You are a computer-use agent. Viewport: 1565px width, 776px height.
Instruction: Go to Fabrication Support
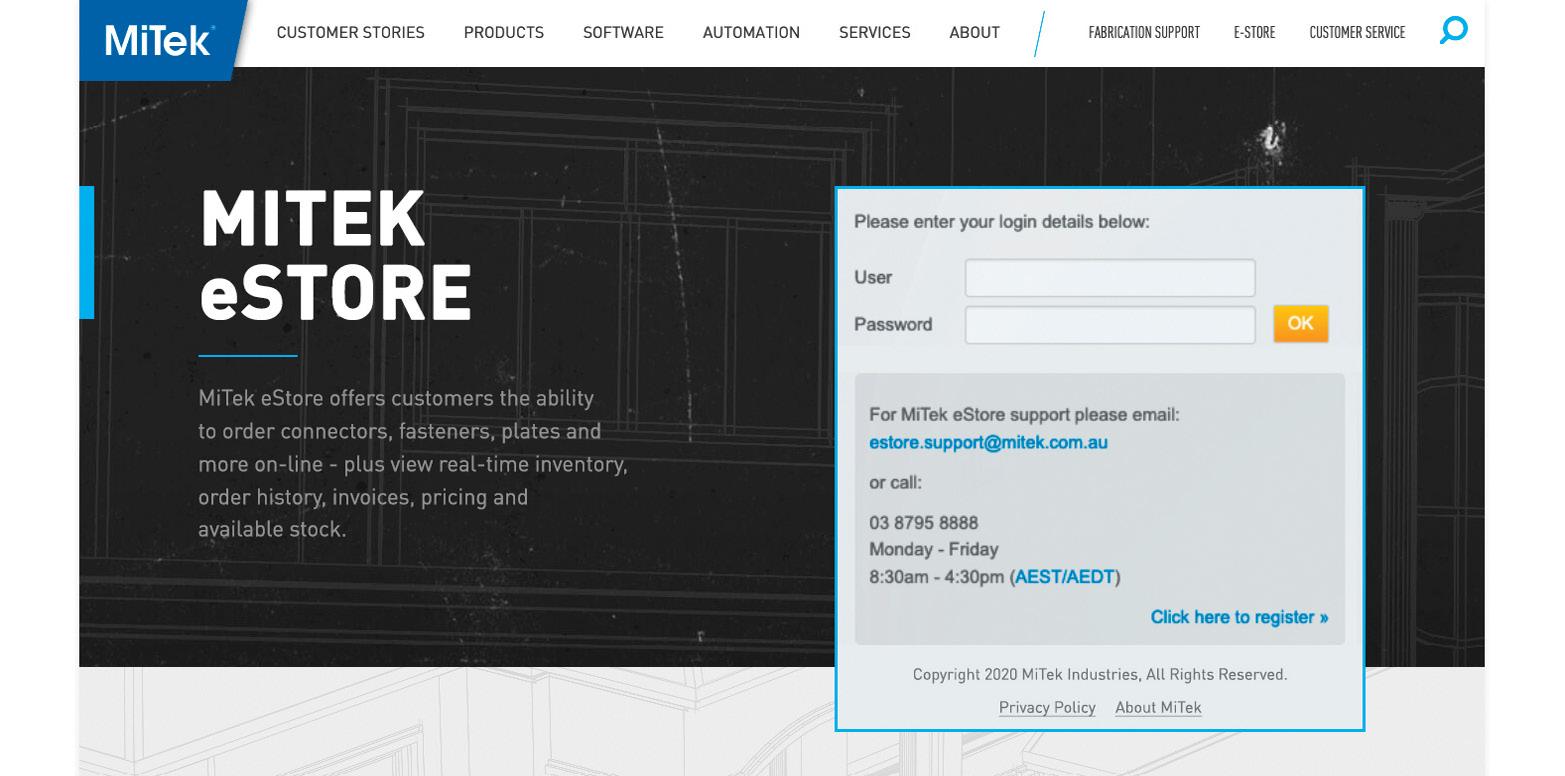coord(1144,32)
